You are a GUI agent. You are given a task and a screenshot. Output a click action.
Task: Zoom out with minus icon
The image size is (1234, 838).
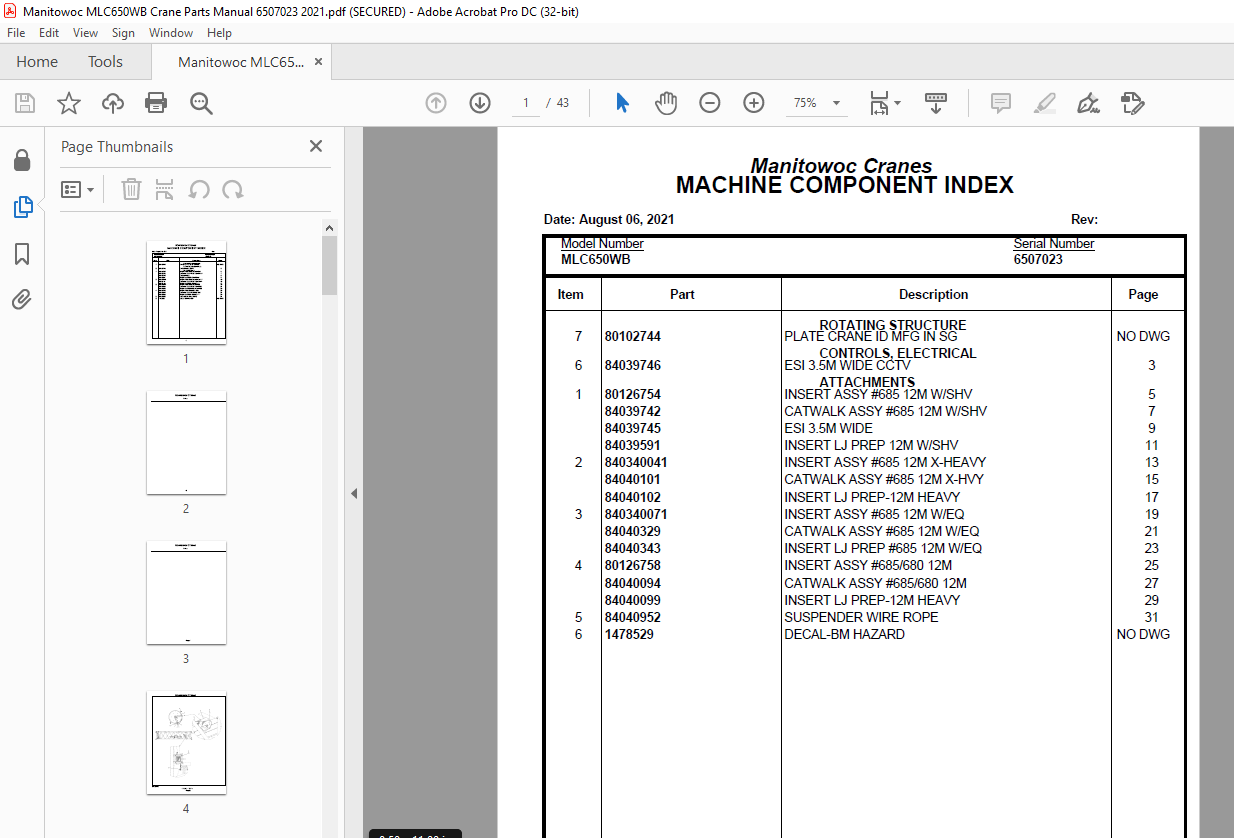pyautogui.click(x=710, y=103)
